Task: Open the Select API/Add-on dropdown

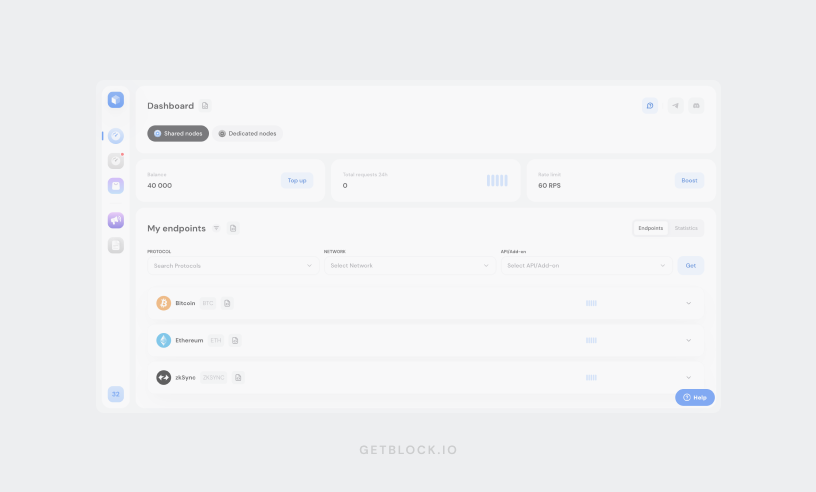Action: (x=586, y=266)
